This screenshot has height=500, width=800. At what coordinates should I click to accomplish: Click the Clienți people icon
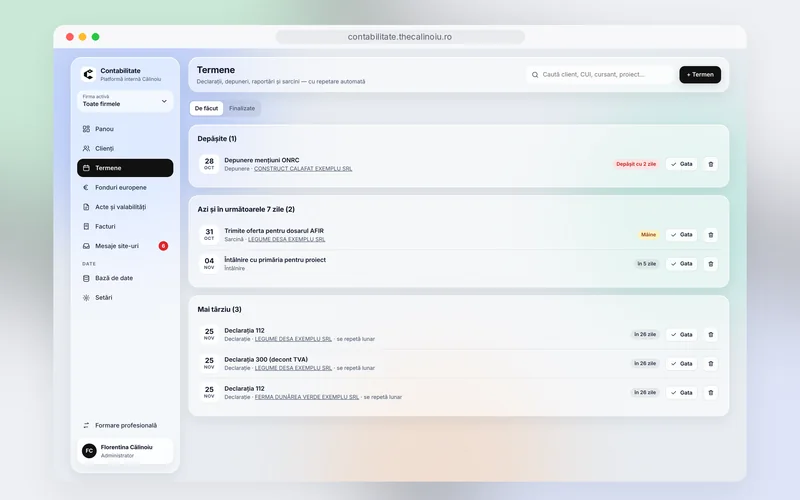click(x=86, y=148)
